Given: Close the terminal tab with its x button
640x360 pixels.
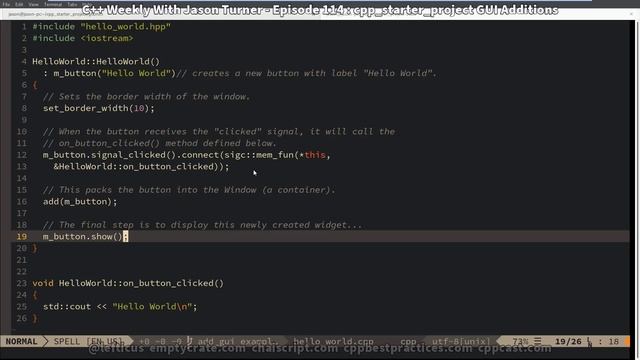Looking at the screenshot, I should pos(631,14).
